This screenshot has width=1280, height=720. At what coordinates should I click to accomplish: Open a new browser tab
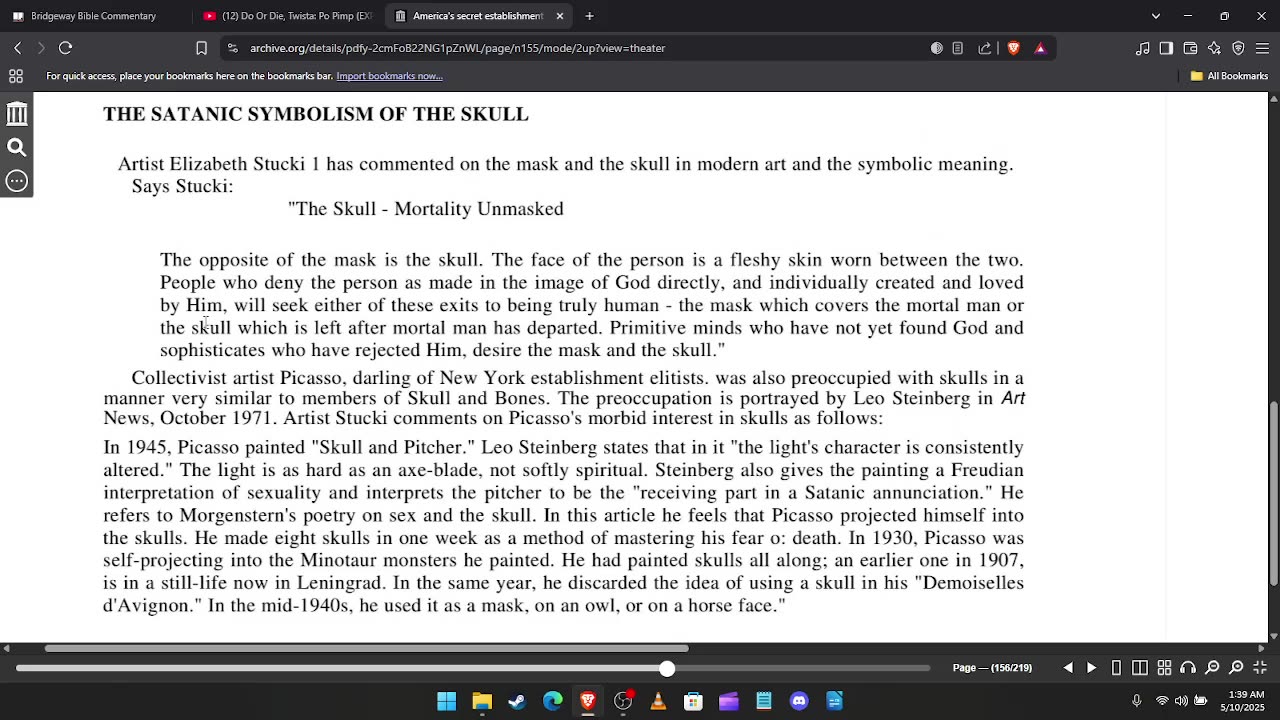click(589, 16)
